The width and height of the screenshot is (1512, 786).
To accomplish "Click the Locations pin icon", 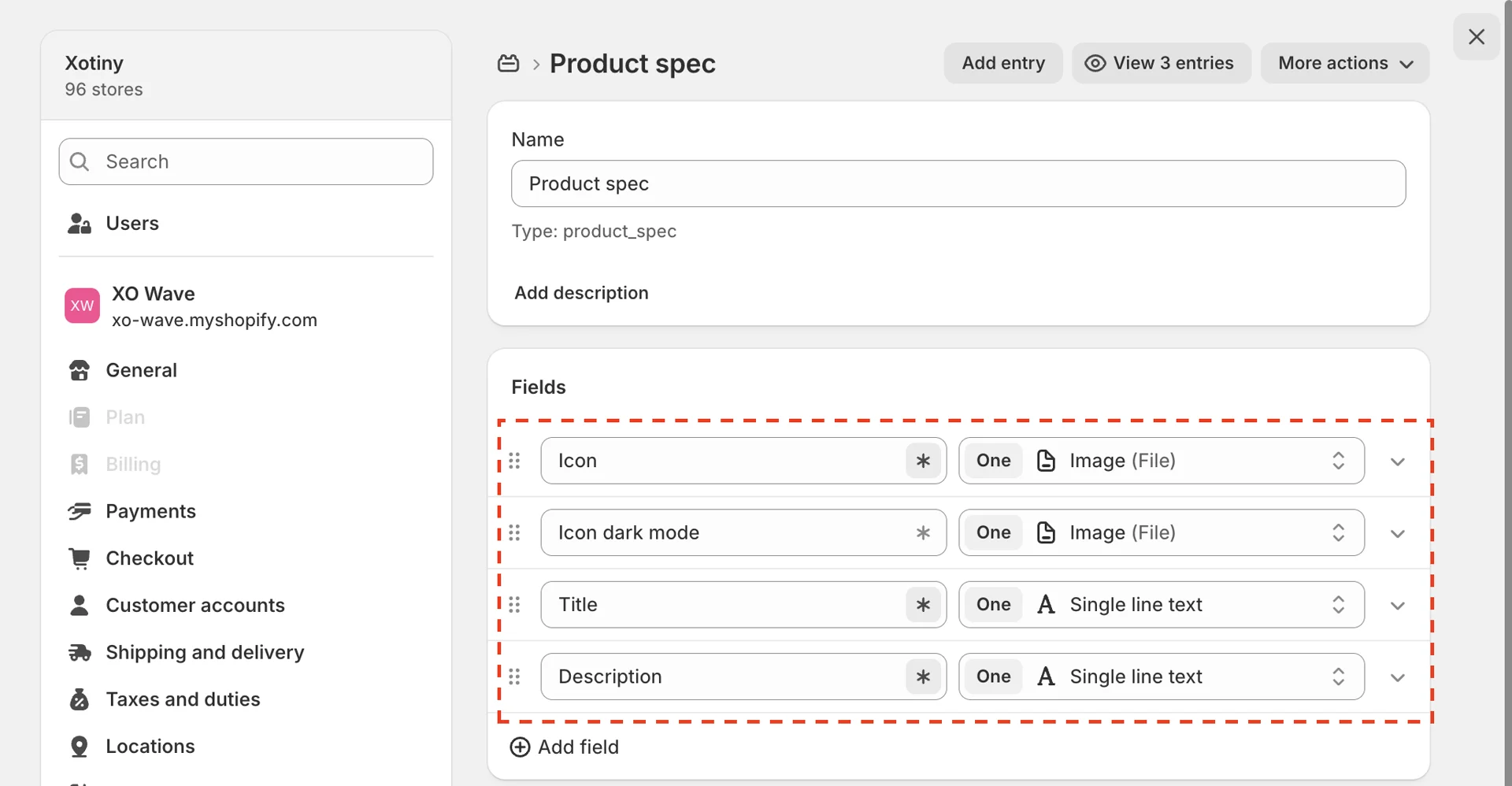I will click(80, 747).
